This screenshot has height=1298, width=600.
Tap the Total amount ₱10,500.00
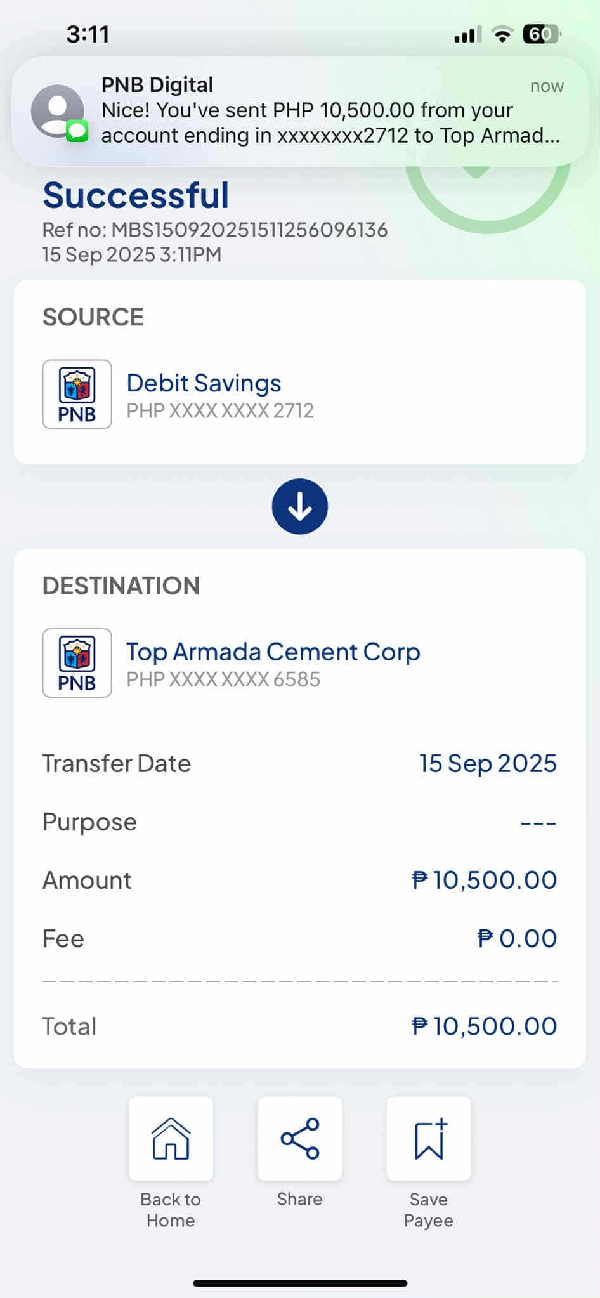pos(484,1026)
